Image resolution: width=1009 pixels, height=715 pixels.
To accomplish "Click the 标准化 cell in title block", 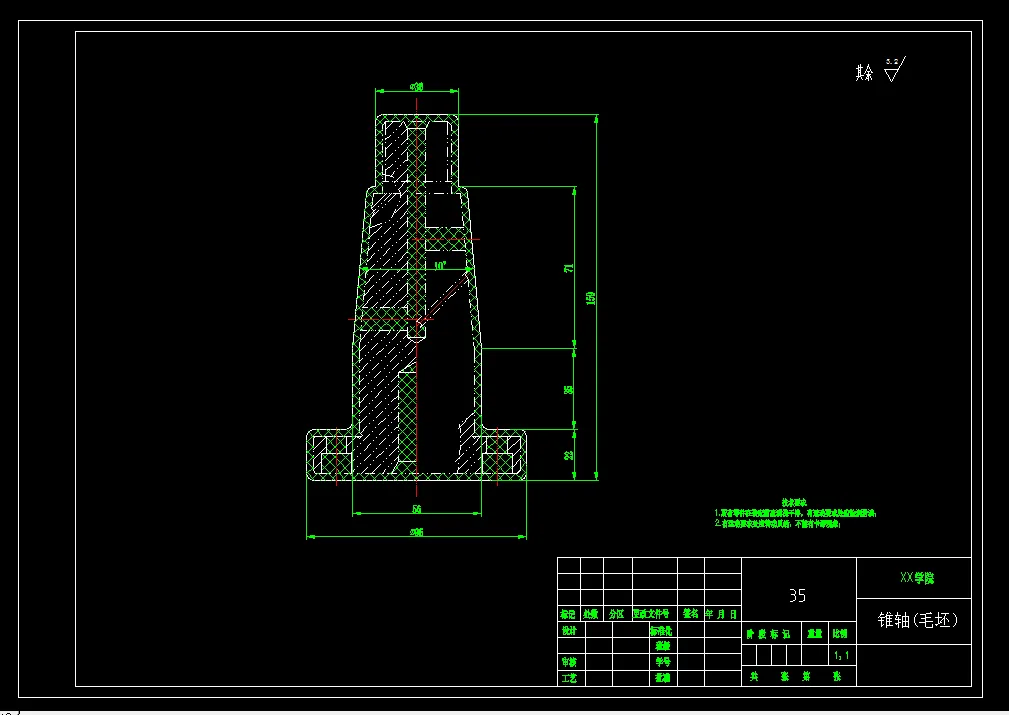I will point(661,631).
